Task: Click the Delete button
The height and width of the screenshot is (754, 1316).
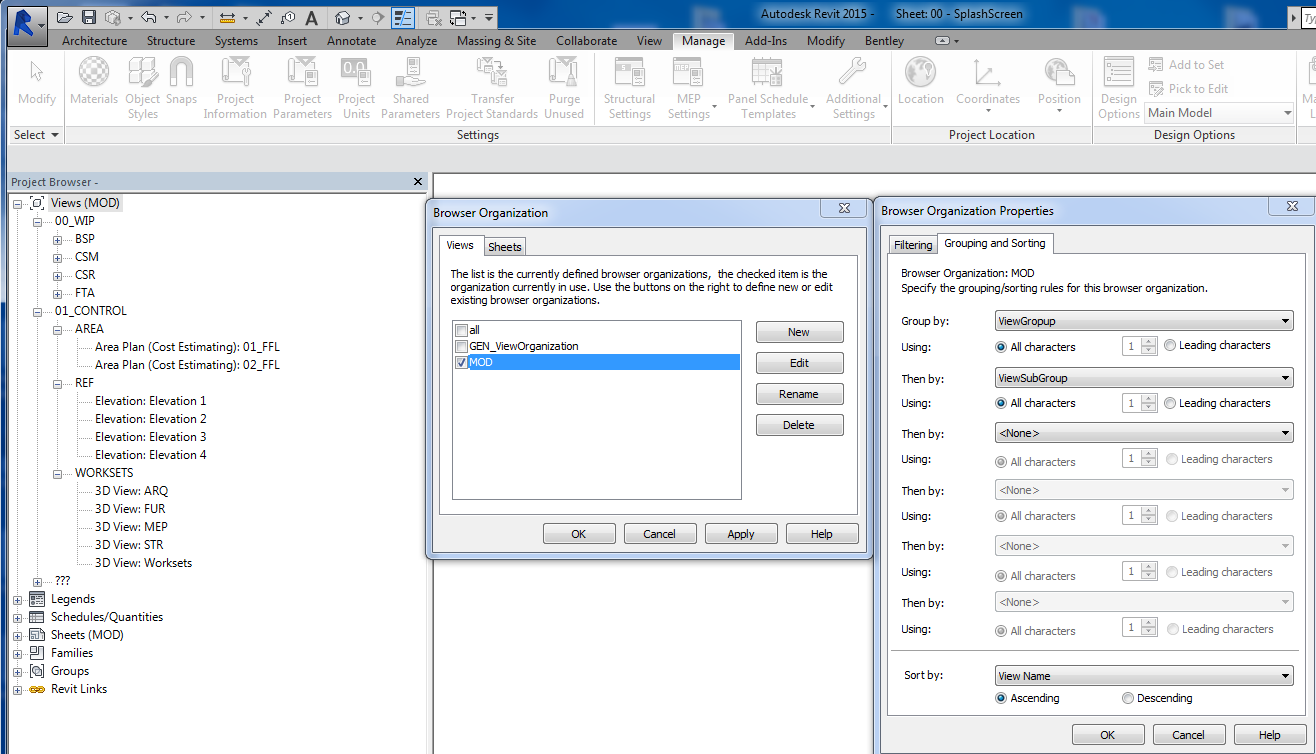Action: coord(799,425)
